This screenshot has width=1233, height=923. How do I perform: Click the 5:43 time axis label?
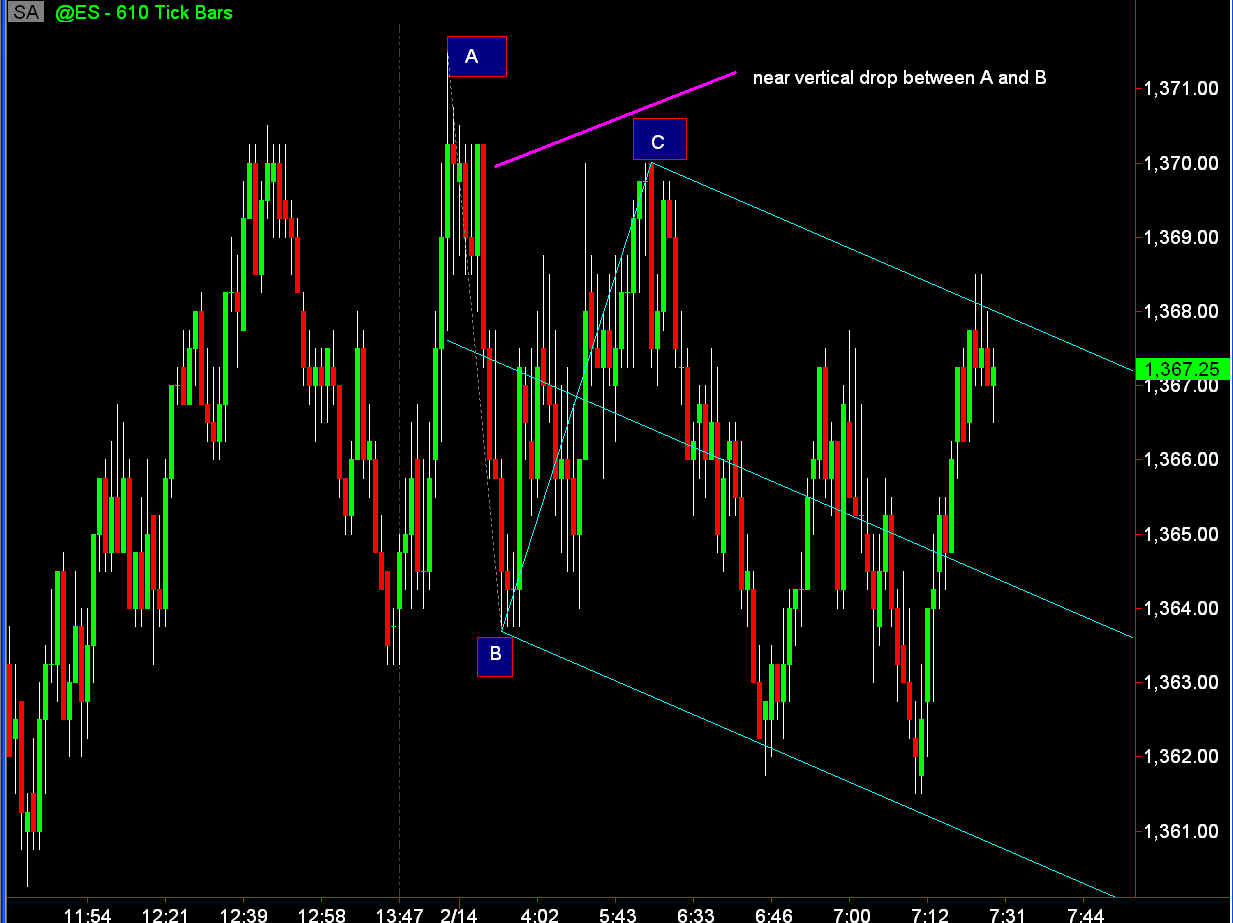[617, 913]
